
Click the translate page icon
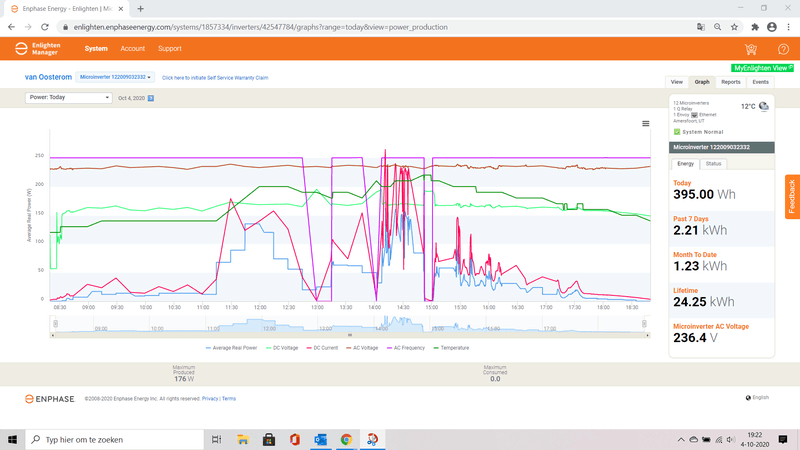tap(701, 27)
